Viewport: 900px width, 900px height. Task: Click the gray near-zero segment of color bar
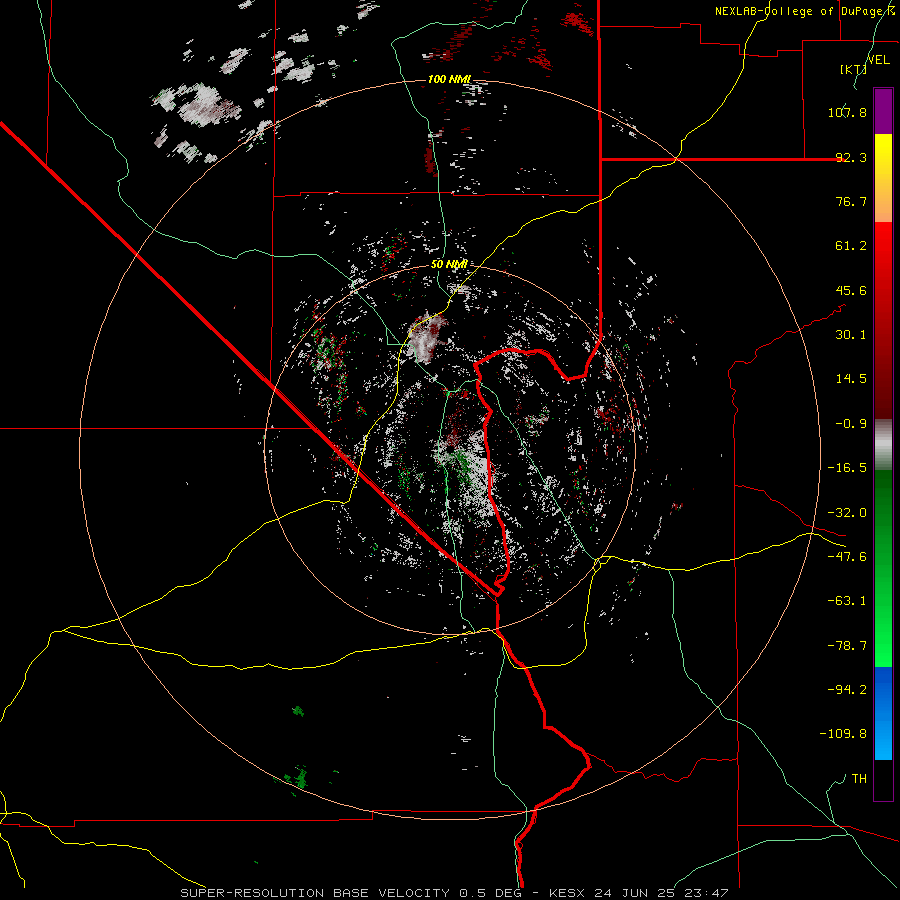tap(883, 445)
